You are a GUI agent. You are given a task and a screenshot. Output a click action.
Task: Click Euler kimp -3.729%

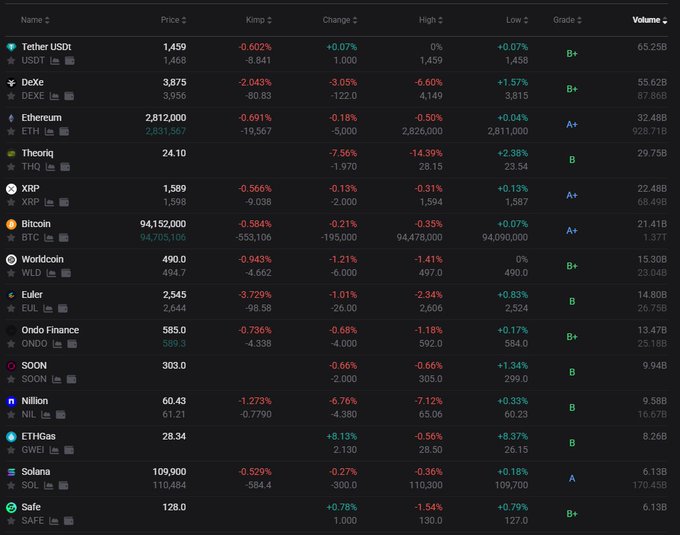[255, 295]
